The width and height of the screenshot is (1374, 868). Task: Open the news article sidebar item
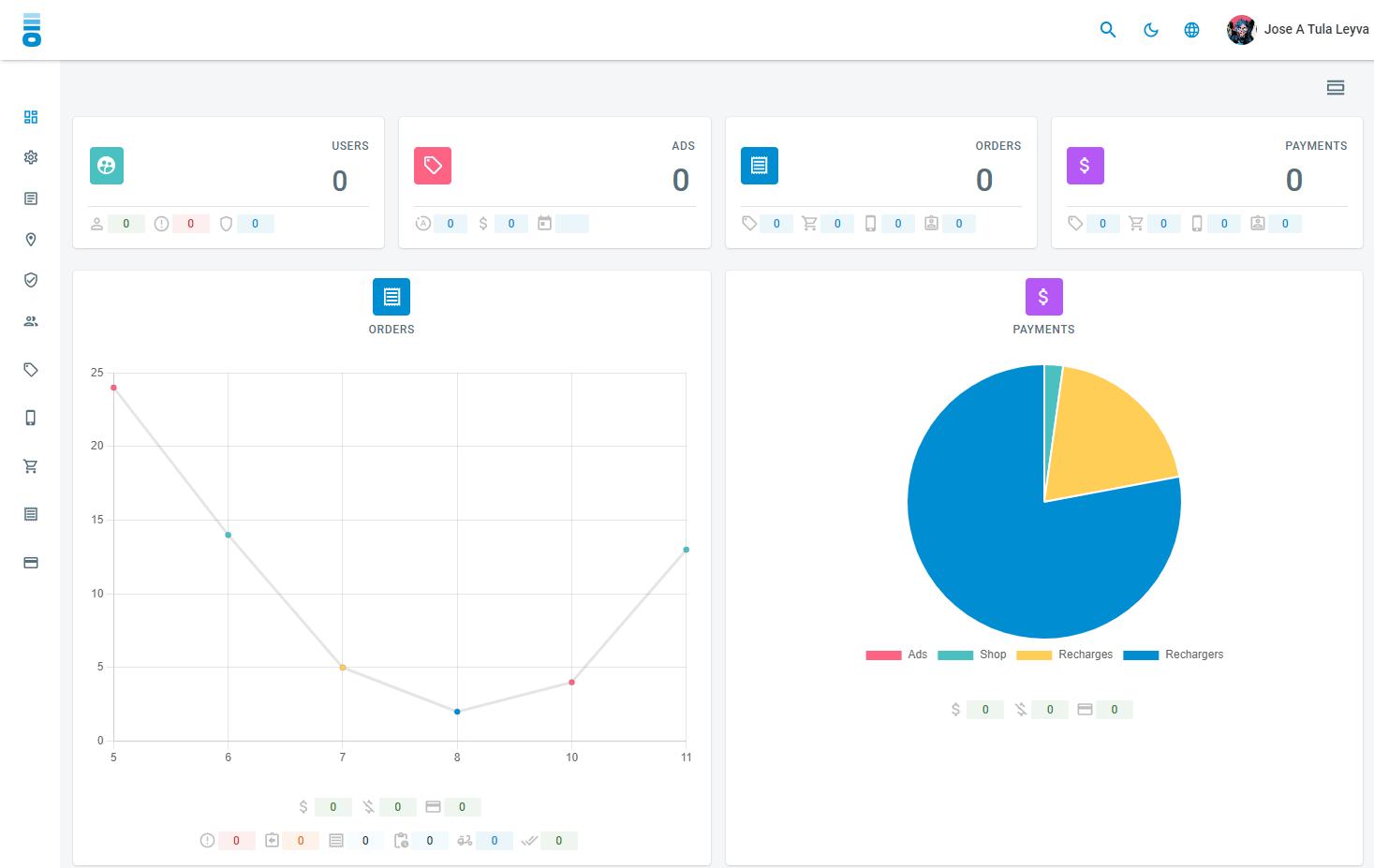[31, 199]
